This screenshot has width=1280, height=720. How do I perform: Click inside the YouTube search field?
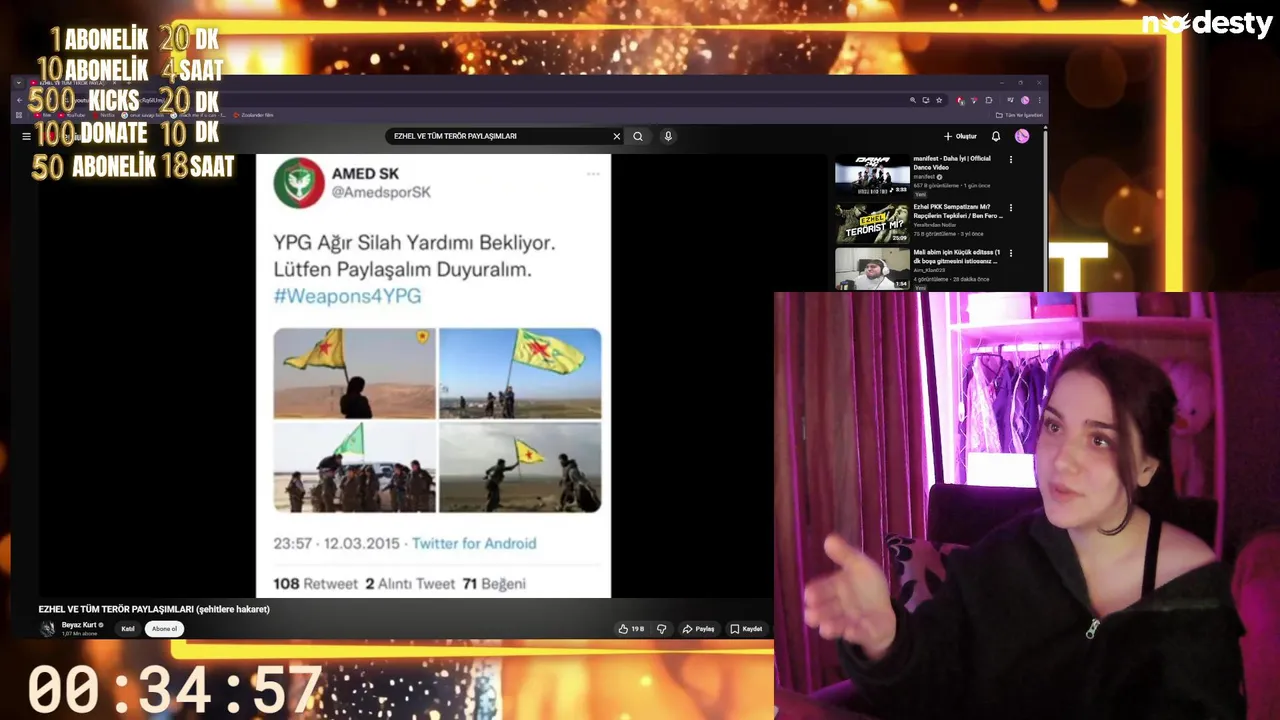click(x=500, y=136)
